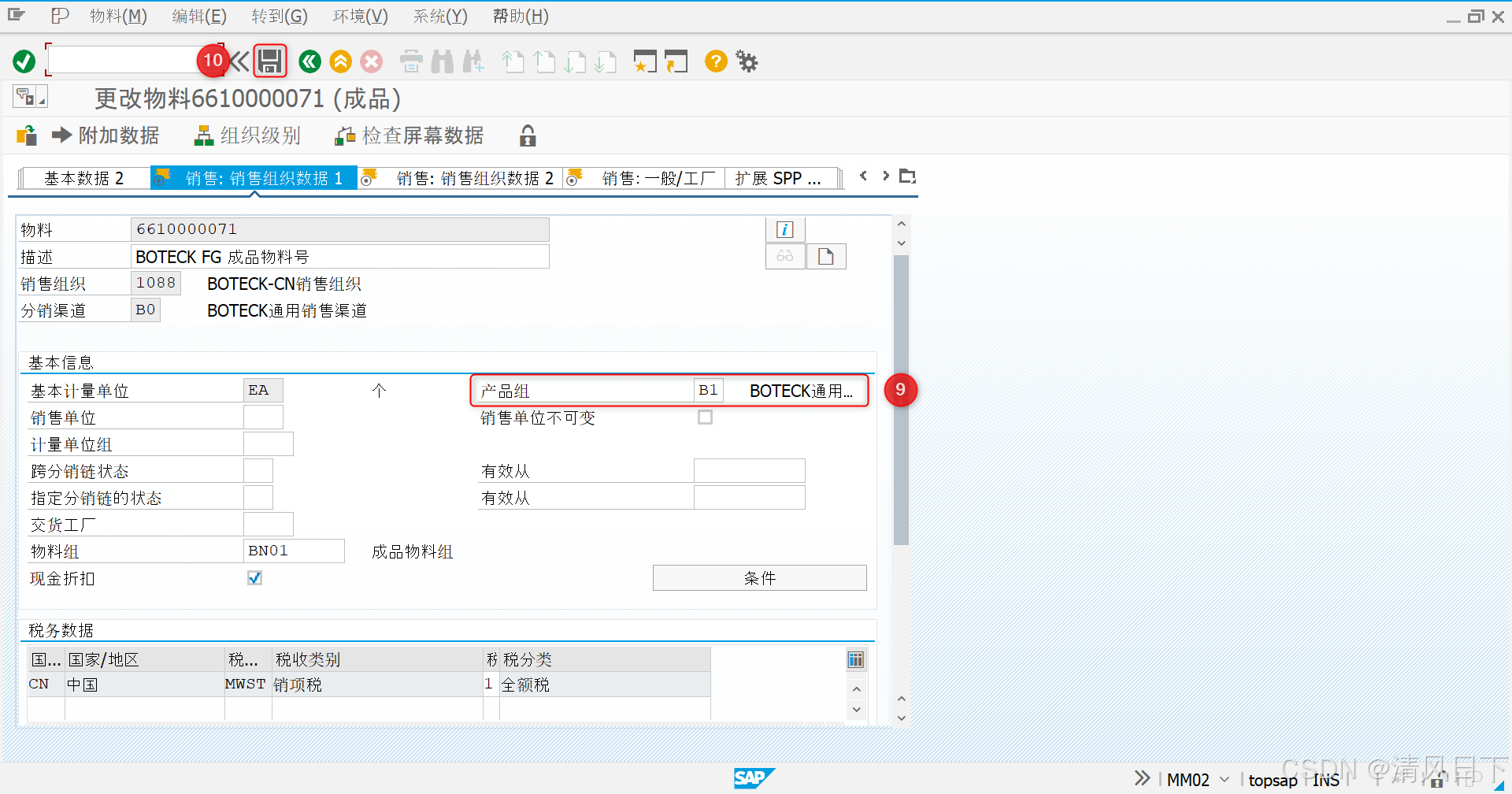Toggle the 销售单位不可变 checkbox
The width and height of the screenshot is (1512, 794).
pos(706,417)
